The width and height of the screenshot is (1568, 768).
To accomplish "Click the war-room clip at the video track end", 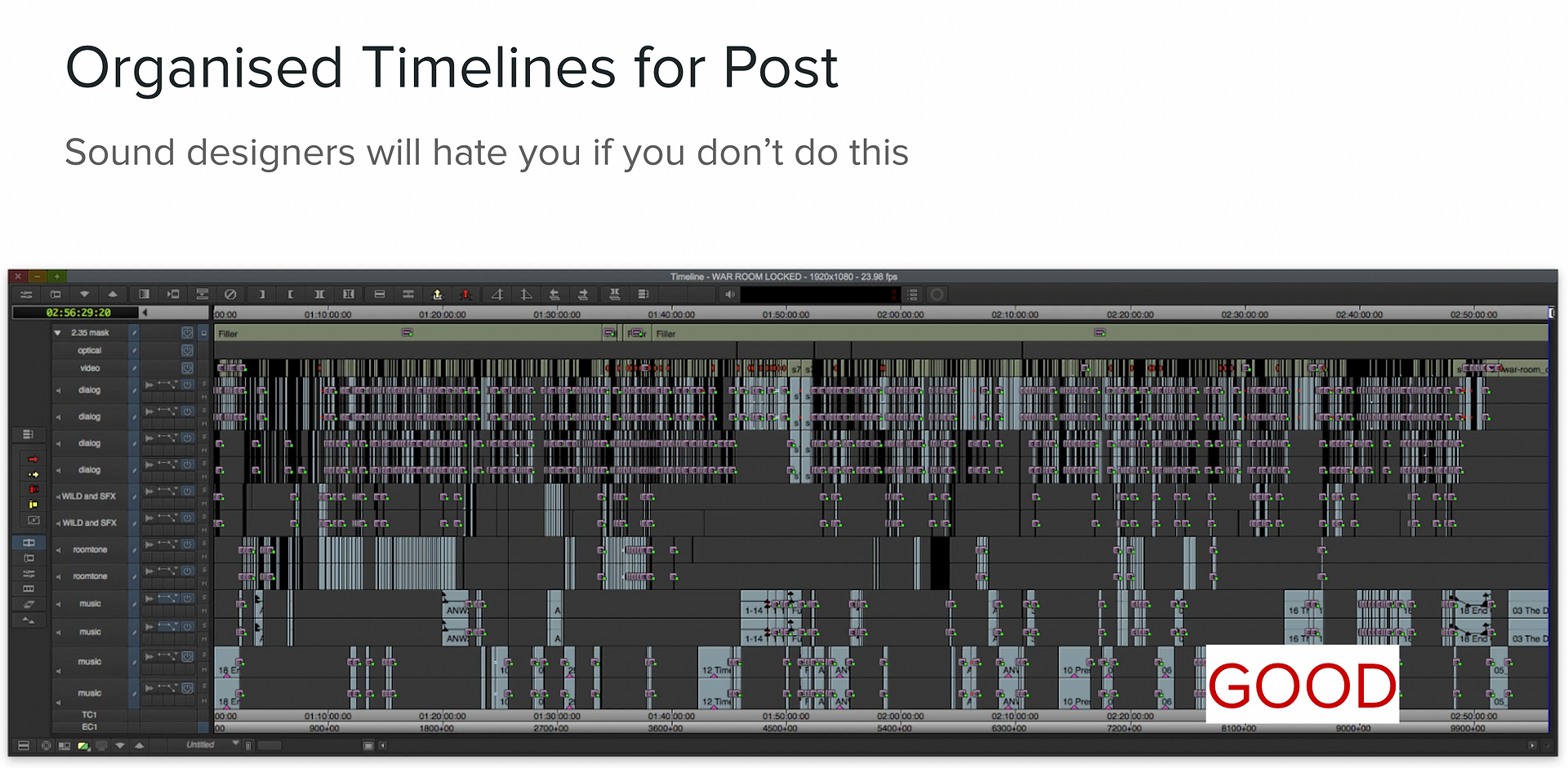I will (1524, 369).
